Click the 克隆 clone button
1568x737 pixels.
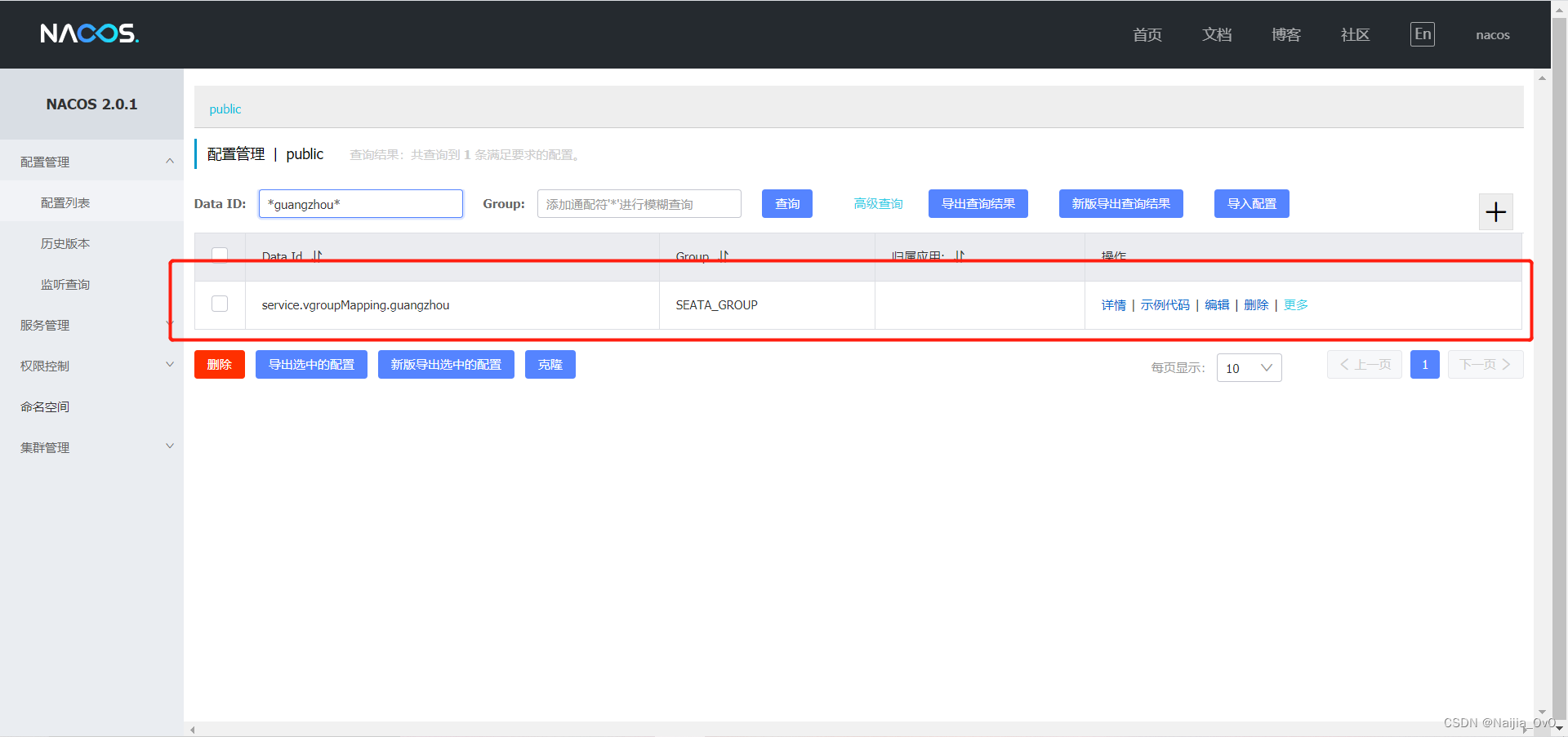tap(550, 364)
